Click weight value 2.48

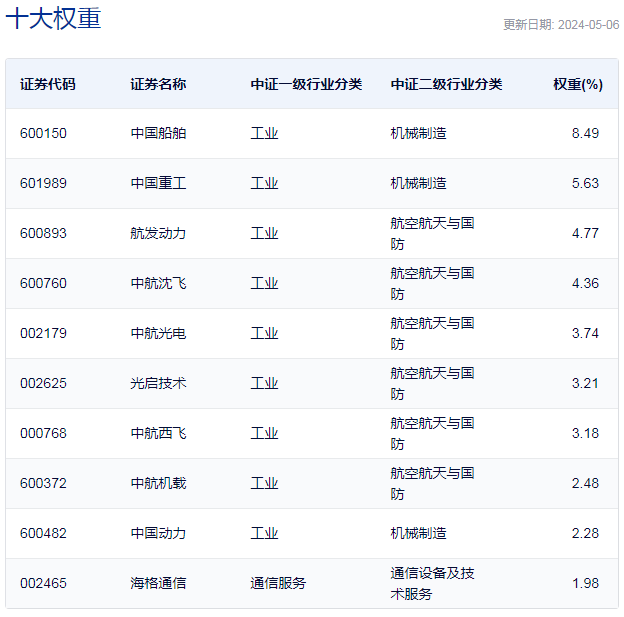pos(585,483)
